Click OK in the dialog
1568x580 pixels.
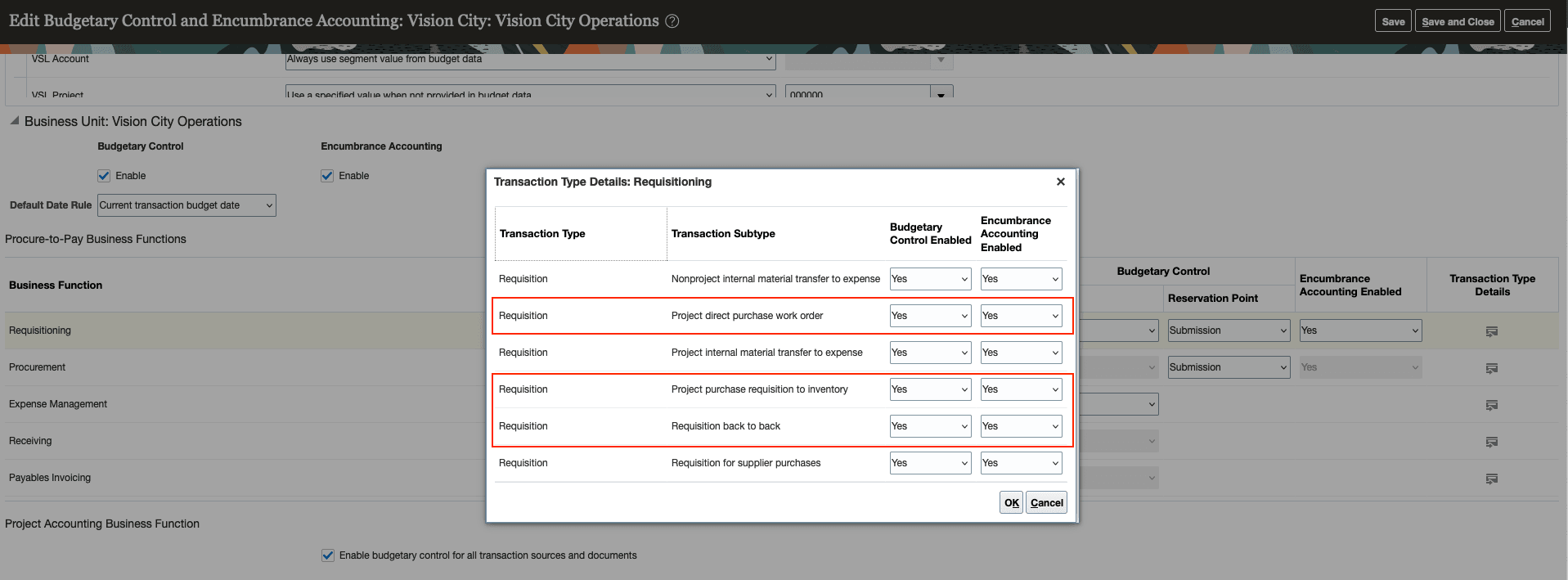(1011, 502)
